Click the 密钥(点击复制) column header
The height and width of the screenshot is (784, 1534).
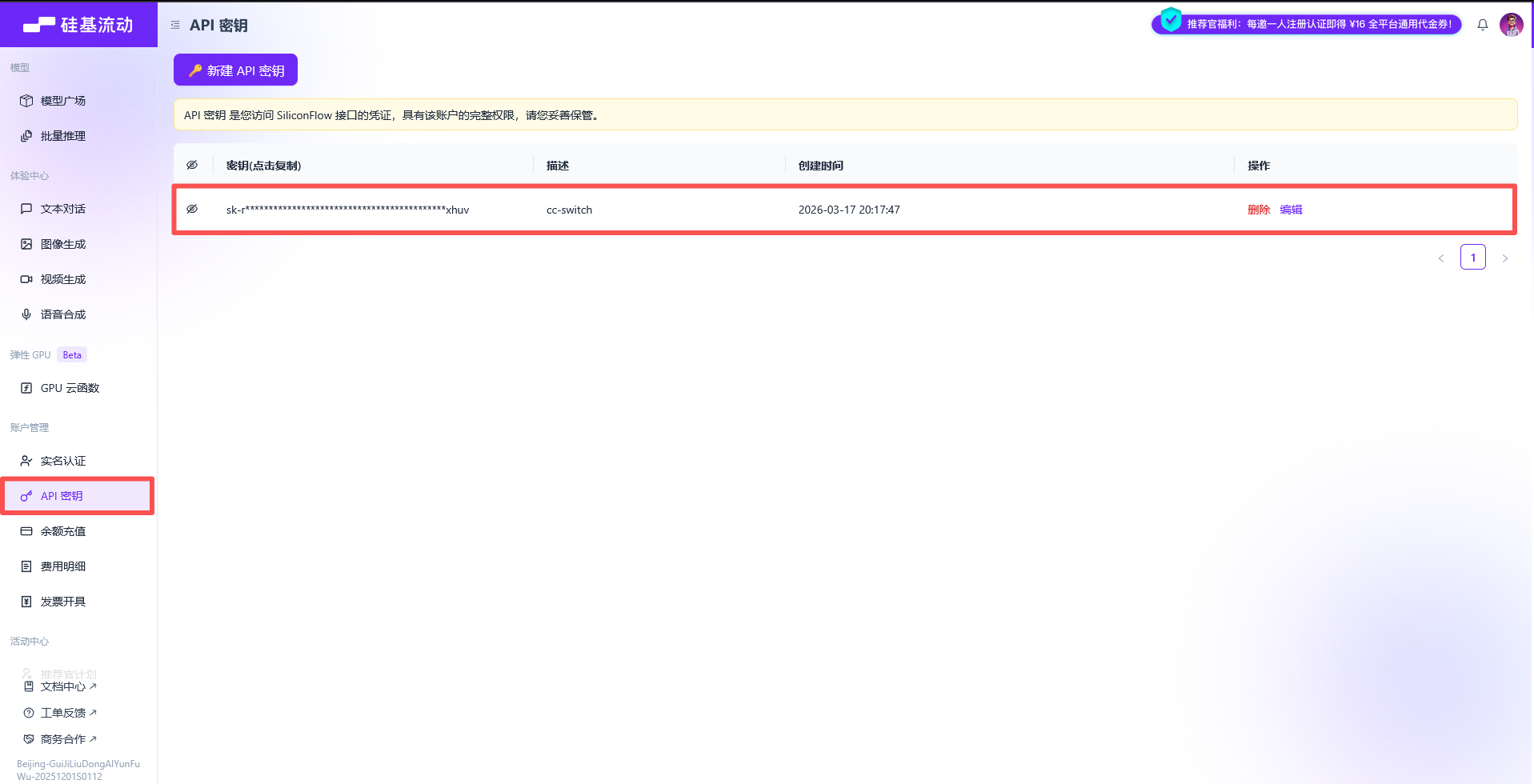(263, 166)
